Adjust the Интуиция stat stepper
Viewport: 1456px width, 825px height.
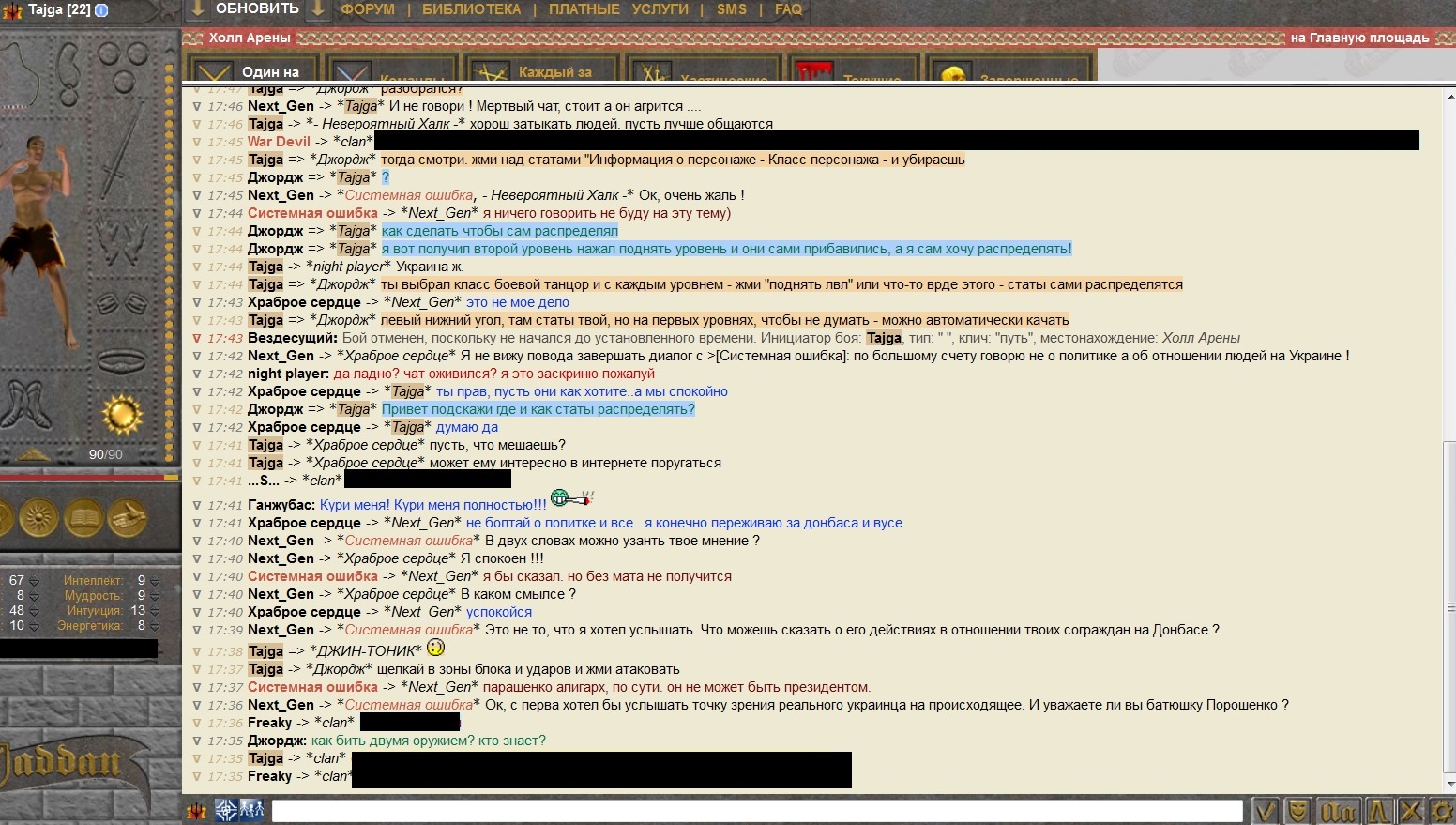[154, 611]
